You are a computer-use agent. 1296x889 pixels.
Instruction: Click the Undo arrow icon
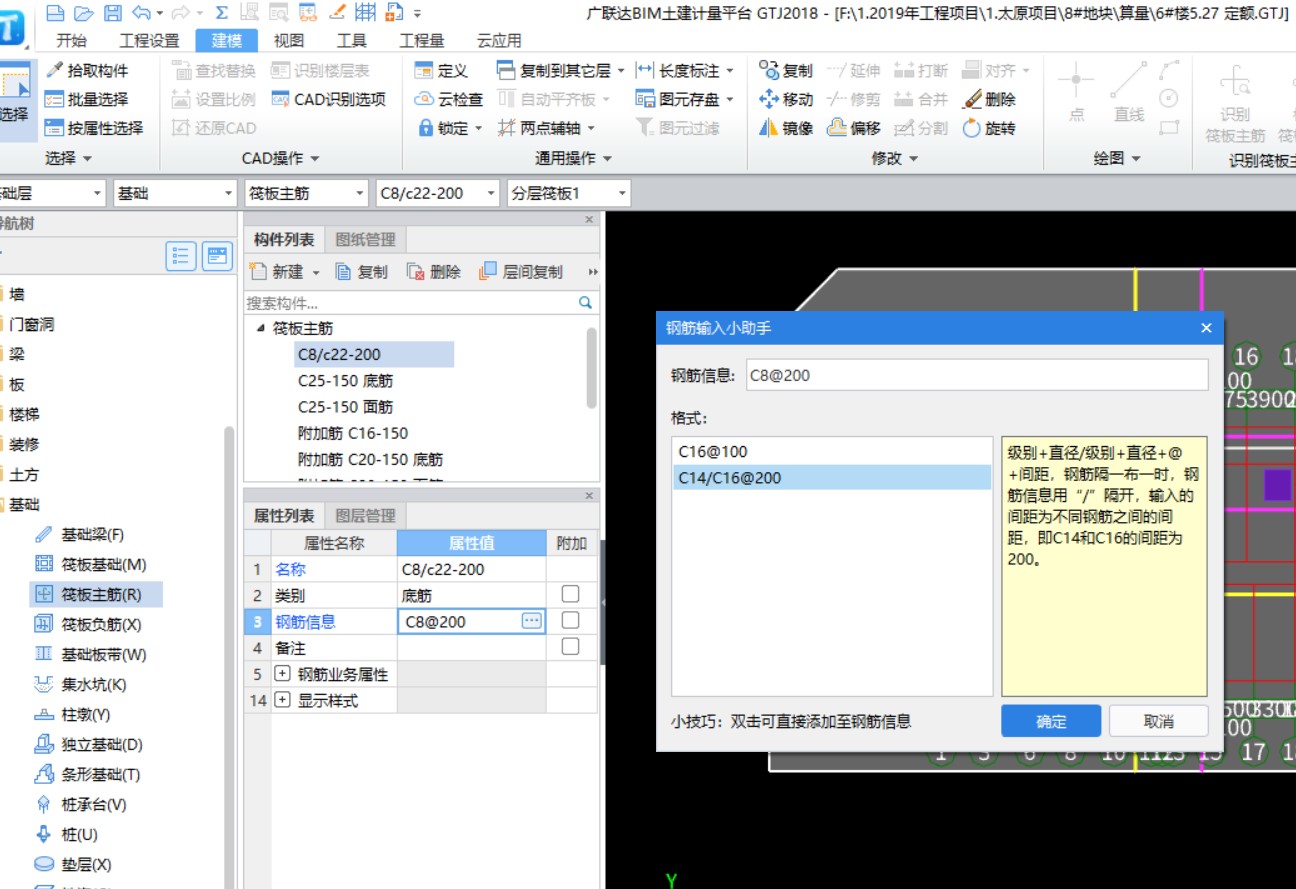(142, 13)
